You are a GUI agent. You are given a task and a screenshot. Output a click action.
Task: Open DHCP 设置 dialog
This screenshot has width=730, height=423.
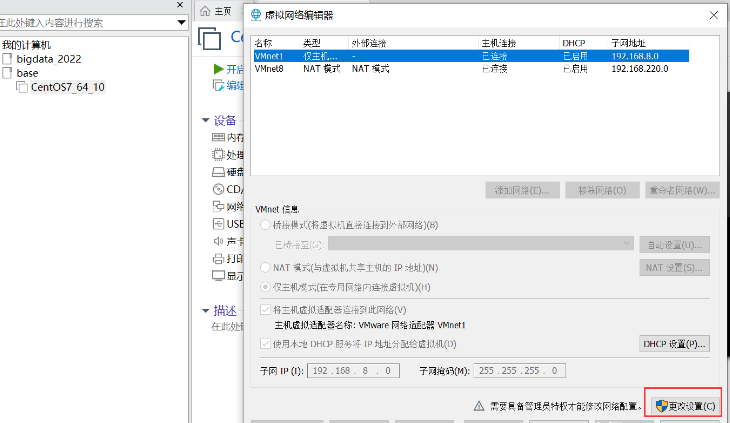click(x=674, y=344)
